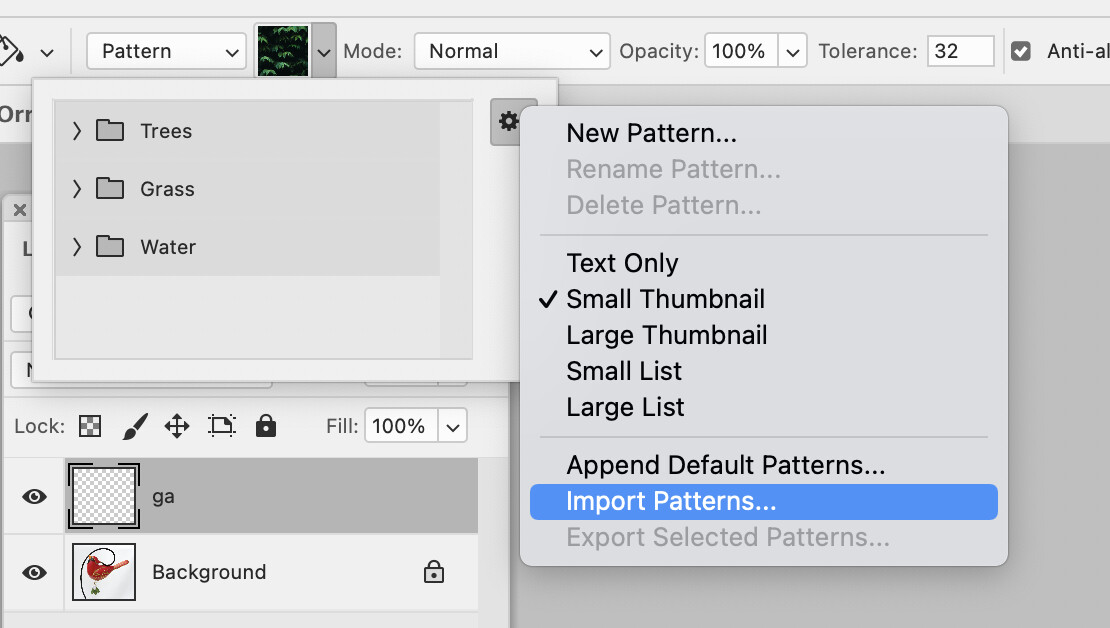Toggle the Anti-alias checkbox

coord(1021,51)
